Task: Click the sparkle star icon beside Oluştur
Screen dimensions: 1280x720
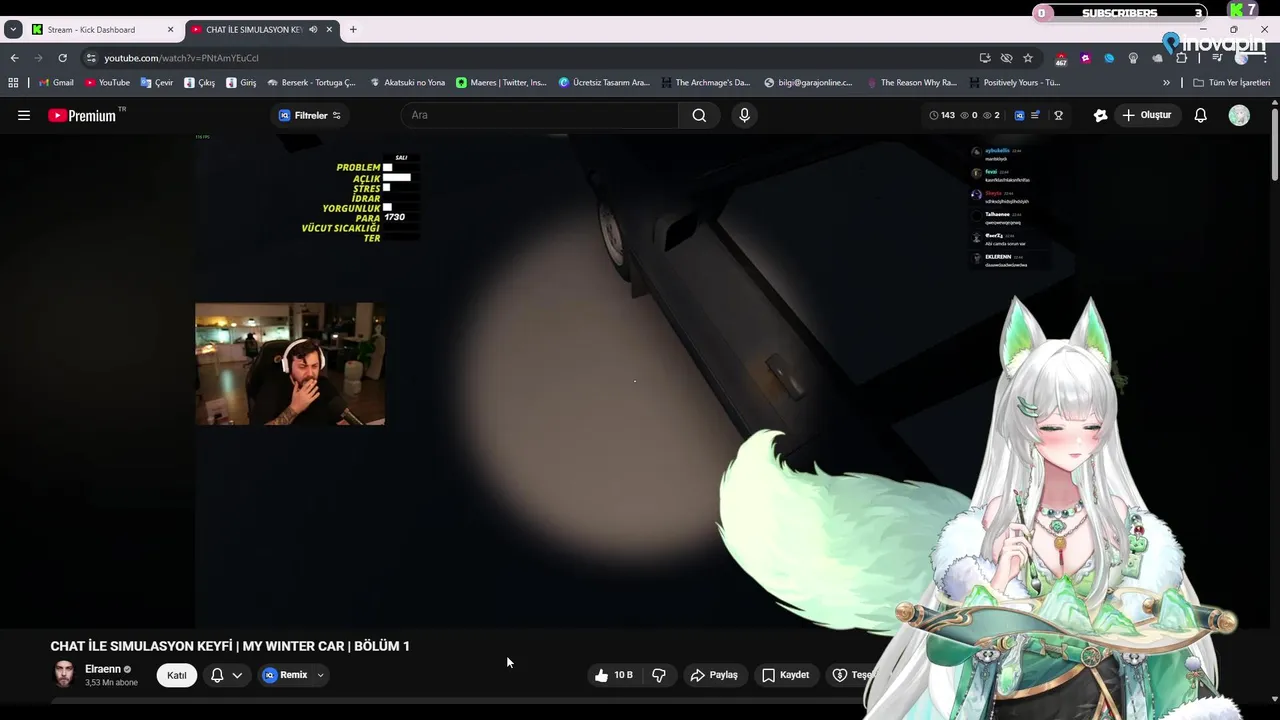Action: (1100, 115)
